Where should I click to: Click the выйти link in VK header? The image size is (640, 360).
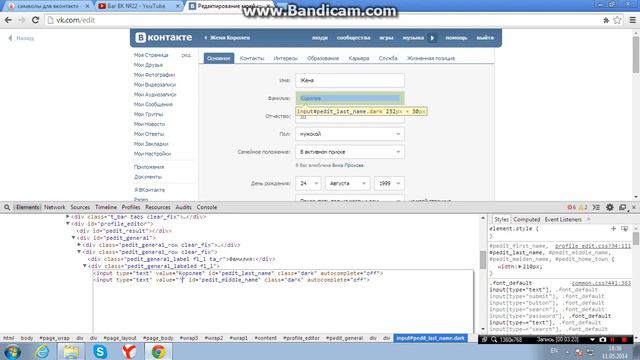pyautogui.click(x=485, y=38)
